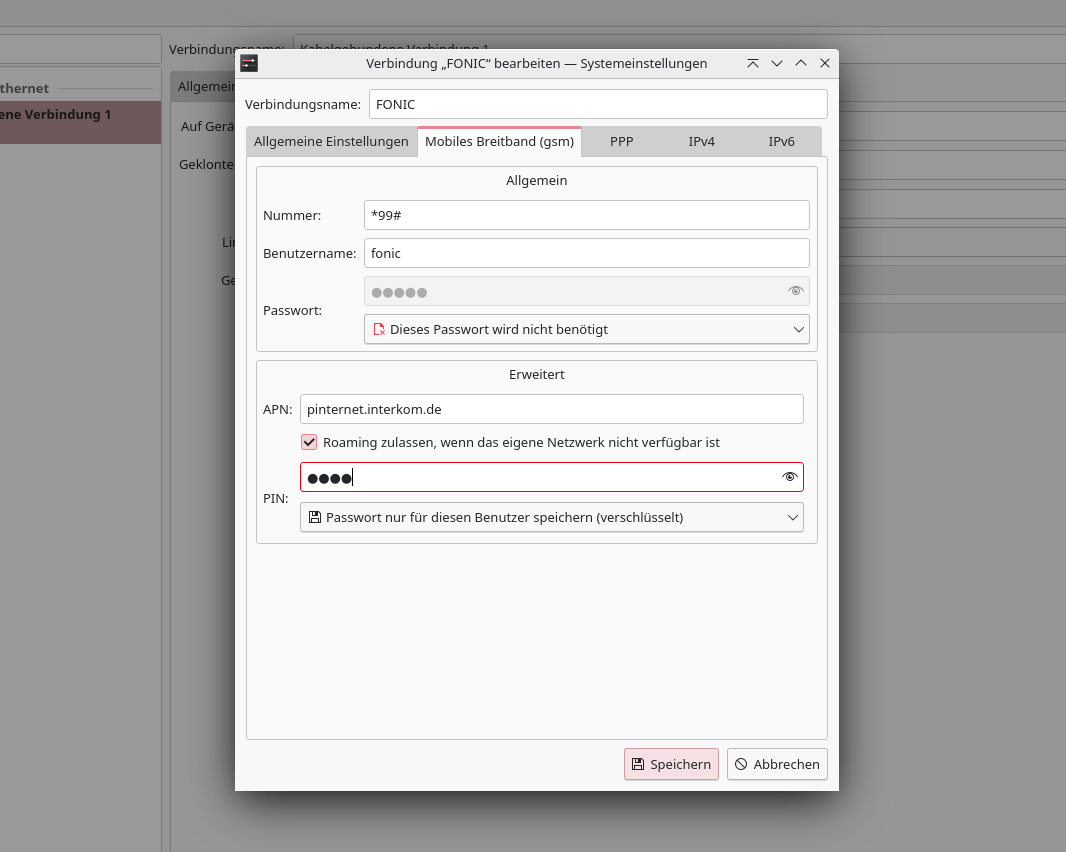Click the Abbrechen button
The height and width of the screenshot is (852, 1066).
coord(777,764)
